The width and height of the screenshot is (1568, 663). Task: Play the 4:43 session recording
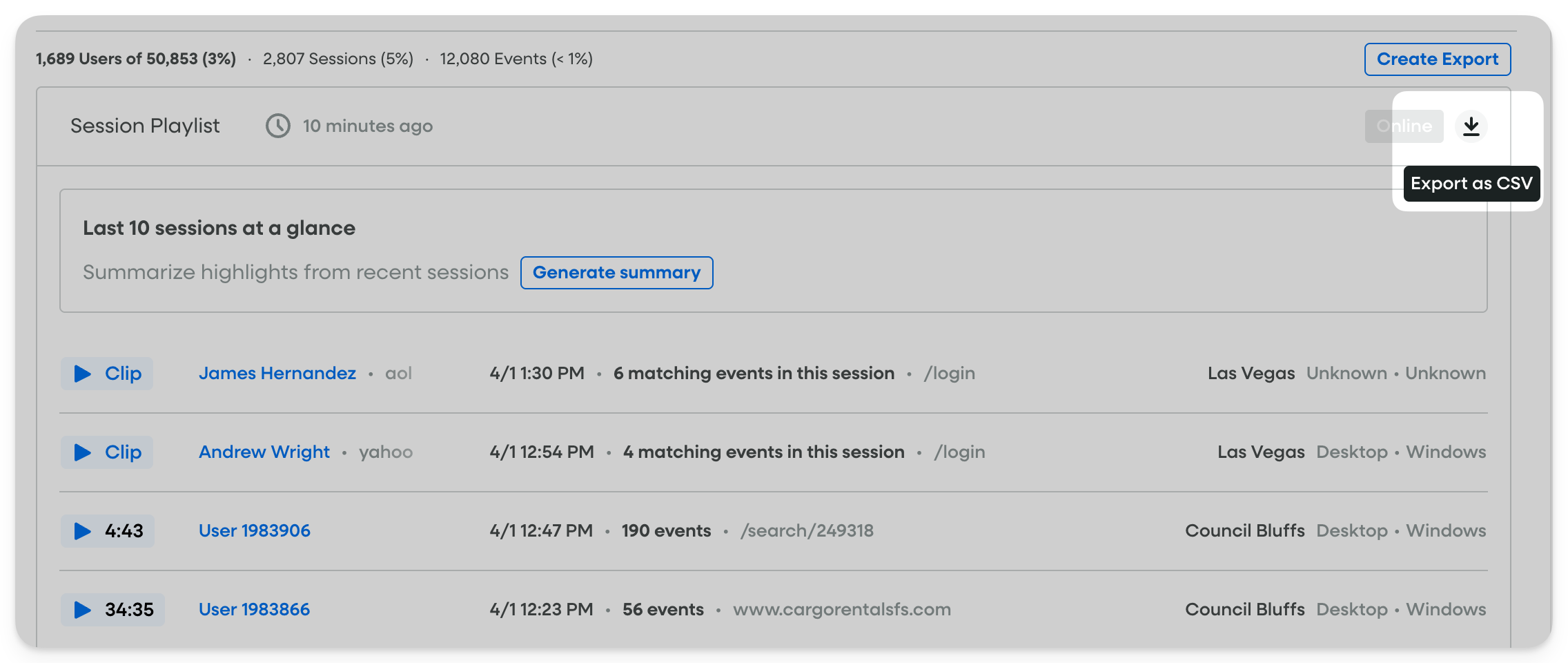(x=108, y=531)
